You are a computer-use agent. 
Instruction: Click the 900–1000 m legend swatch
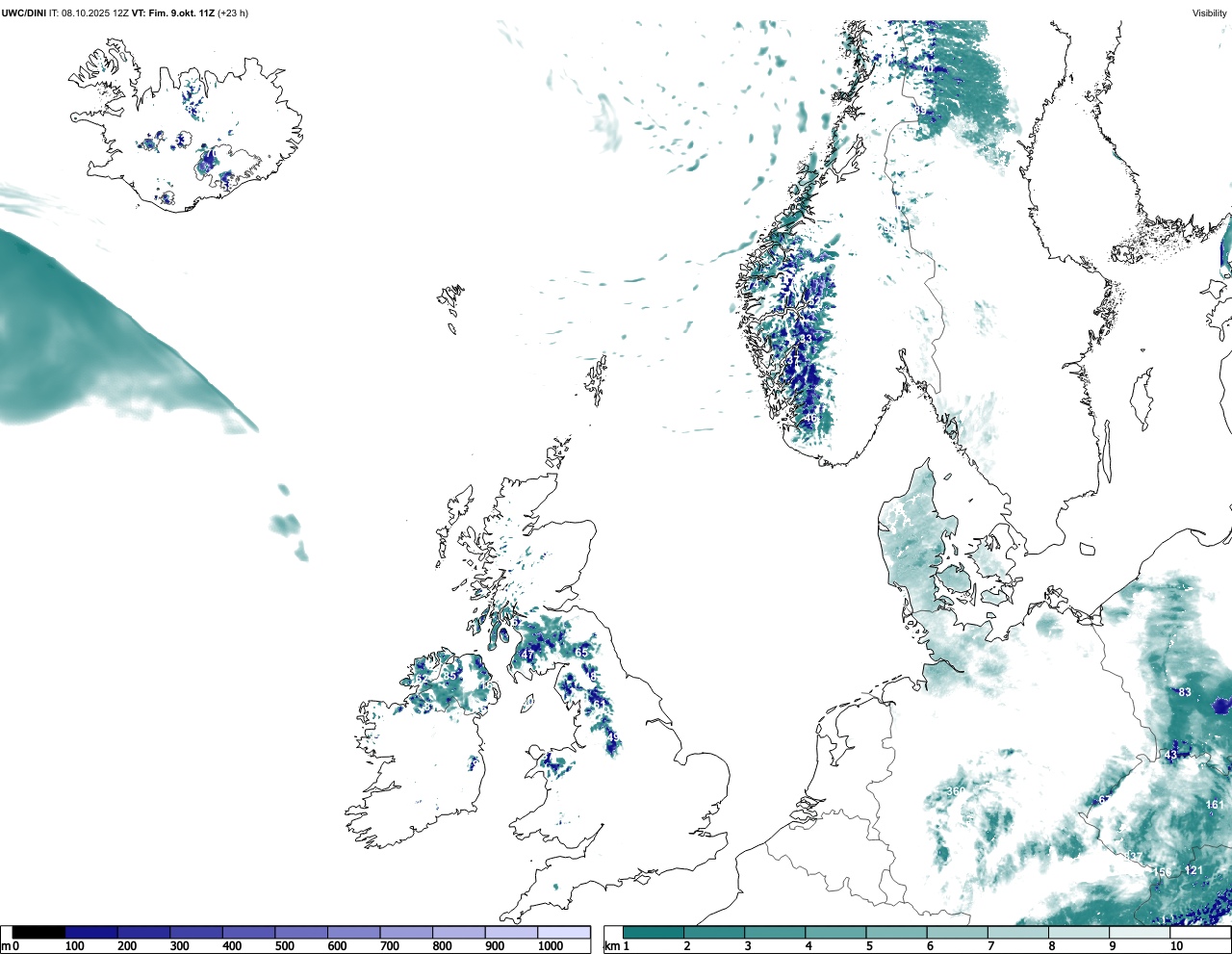click(510, 933)
